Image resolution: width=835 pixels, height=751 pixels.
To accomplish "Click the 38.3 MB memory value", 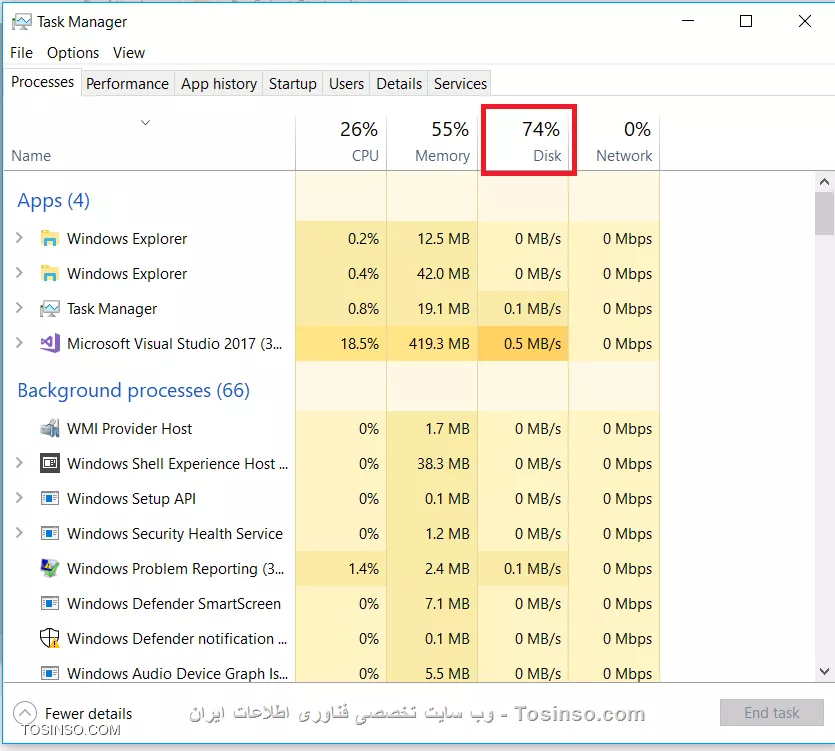I will (443, 463).
